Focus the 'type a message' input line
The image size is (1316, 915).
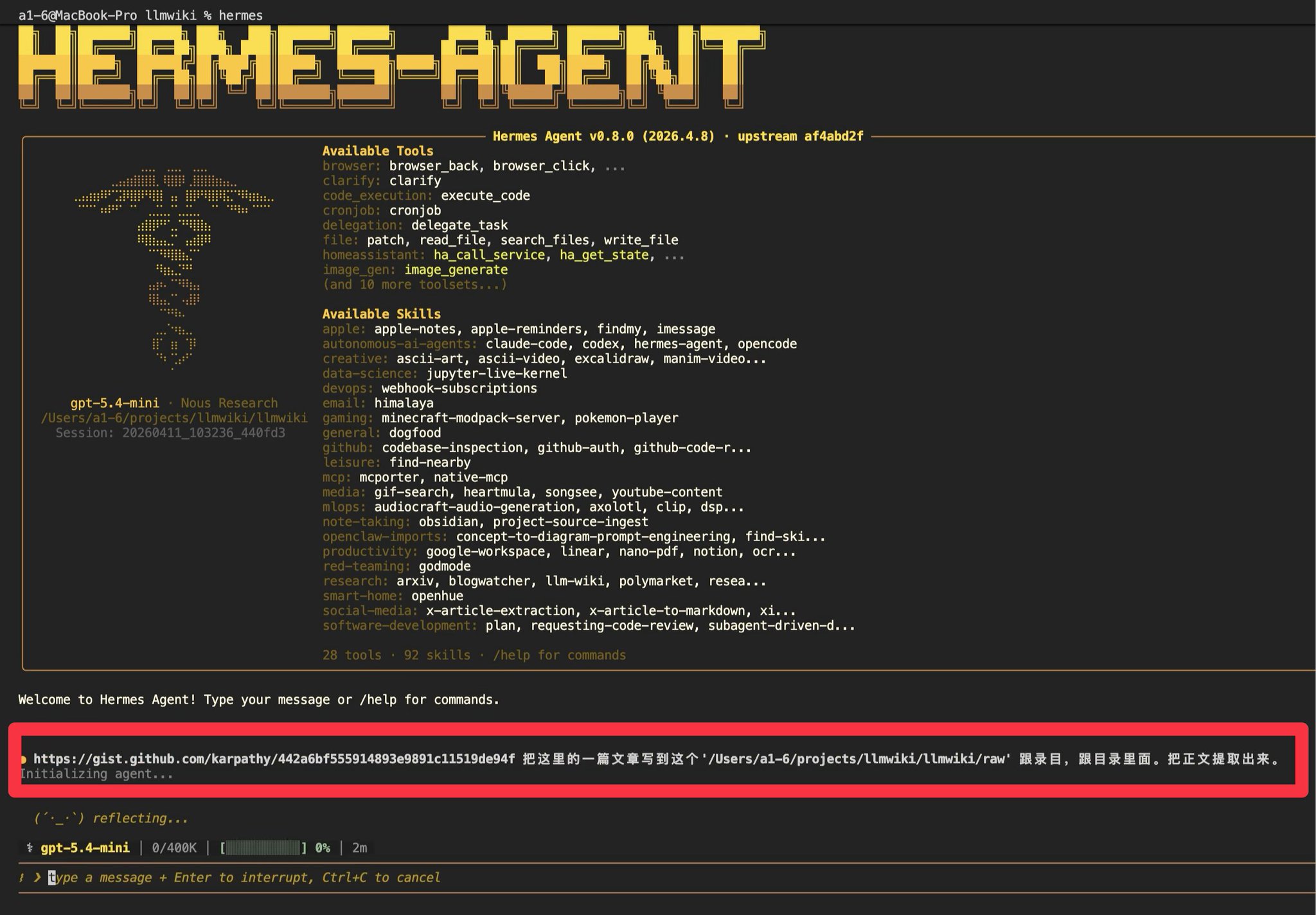[x=245, y=878]
